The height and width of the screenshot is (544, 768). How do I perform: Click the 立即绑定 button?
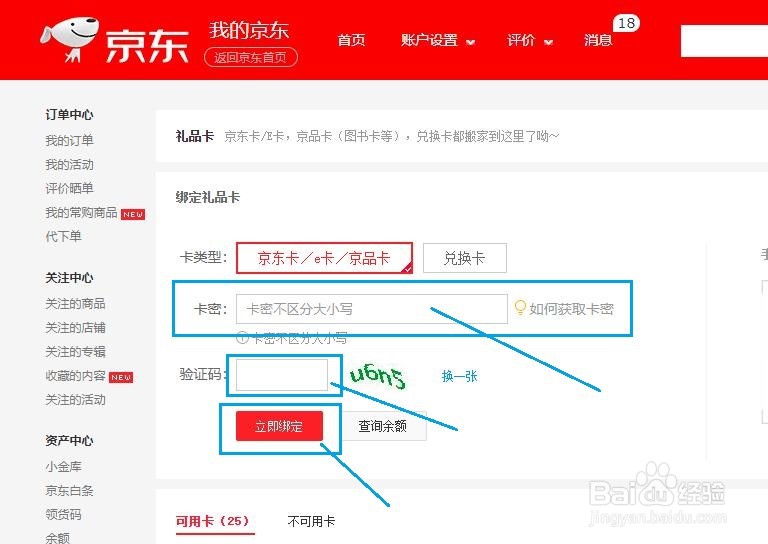pos(279,426)
